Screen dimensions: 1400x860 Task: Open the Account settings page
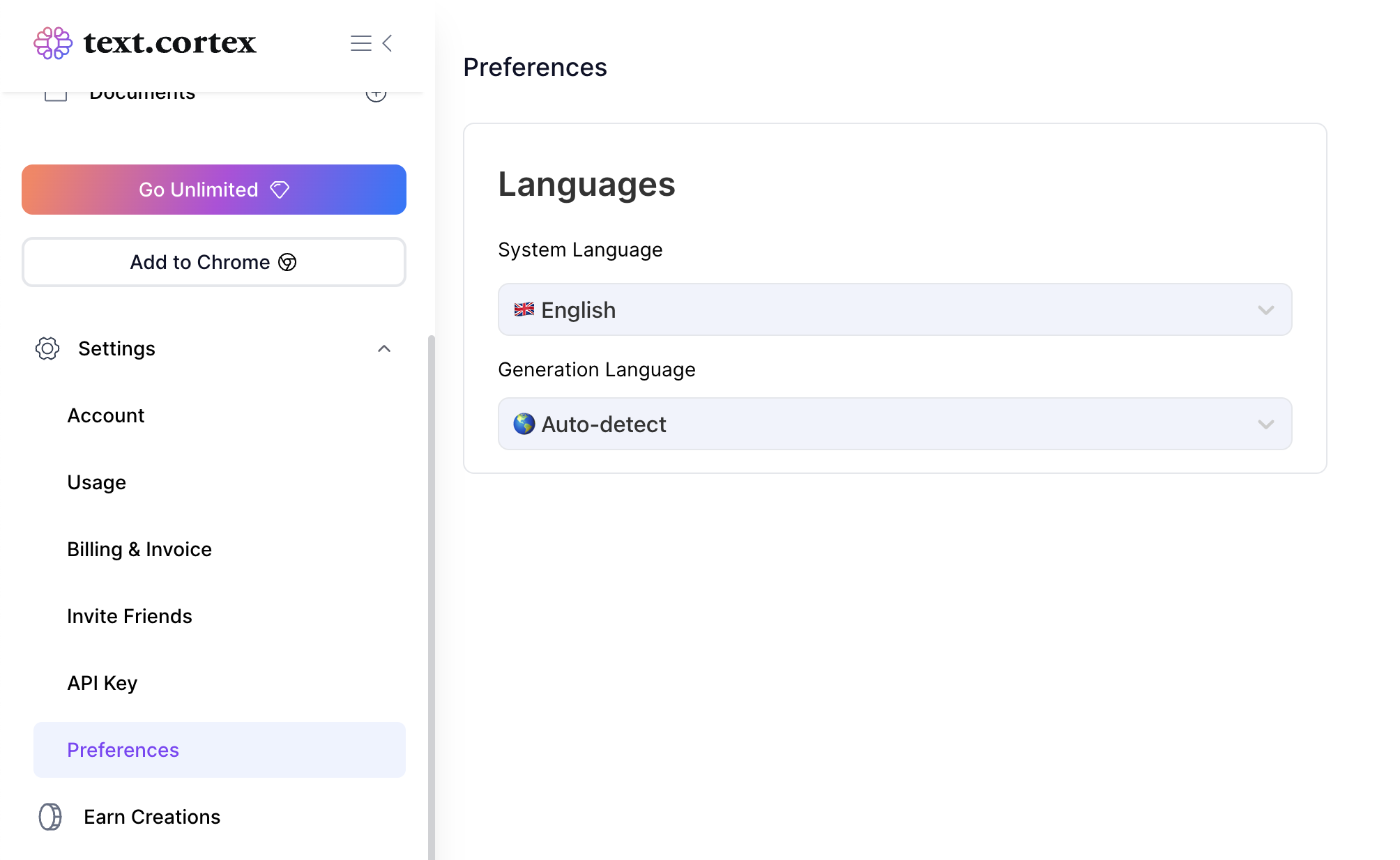(x=106, y=415)
